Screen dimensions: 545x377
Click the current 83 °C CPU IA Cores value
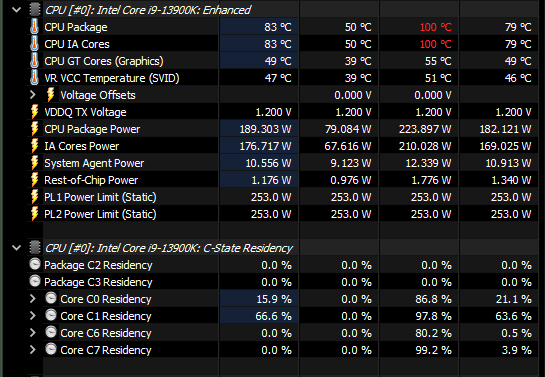[x=277, y=44]
